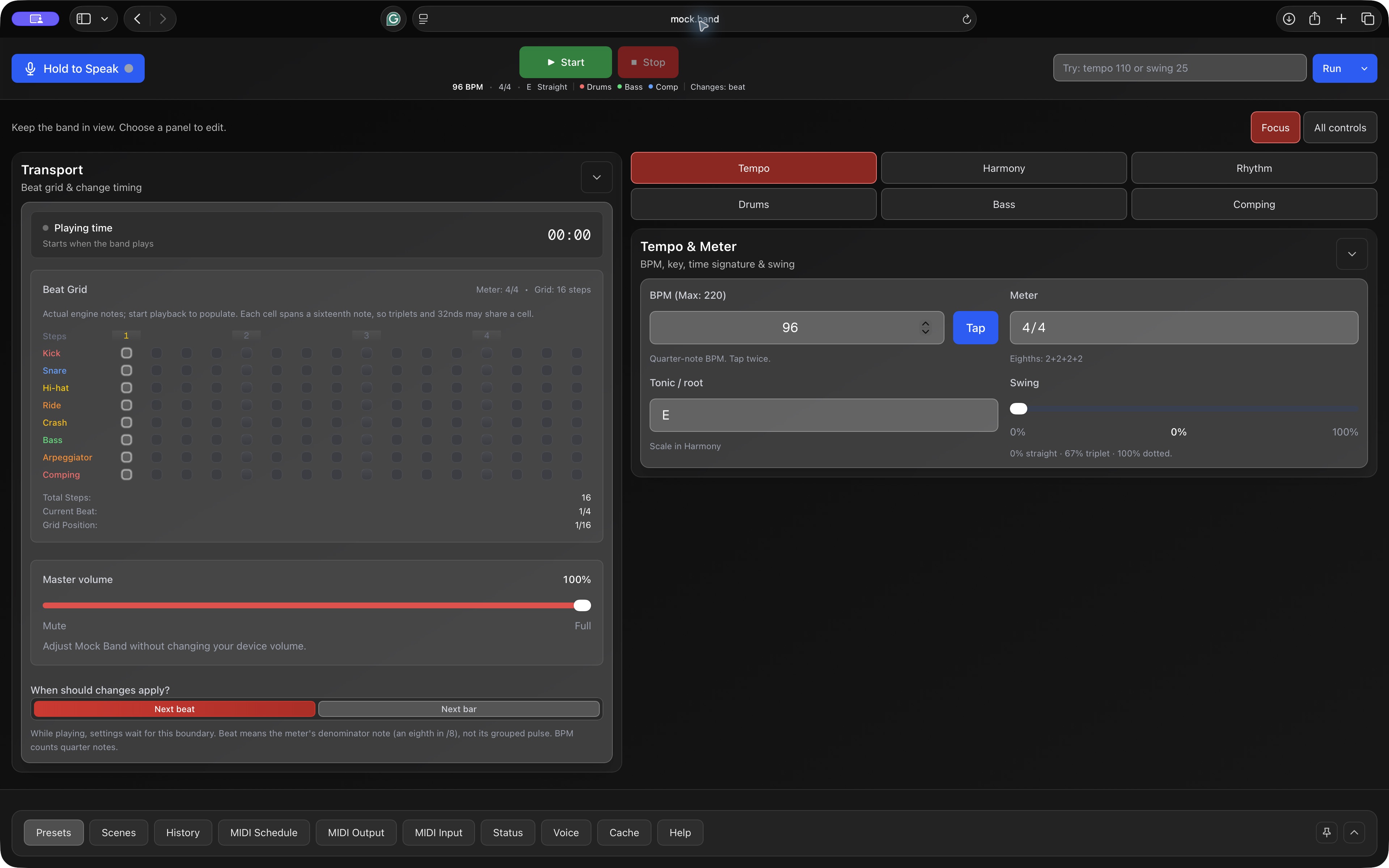Adjust the Swing slider
1389x868 pixels.
pyautogui.click(x=1184, y=409)
